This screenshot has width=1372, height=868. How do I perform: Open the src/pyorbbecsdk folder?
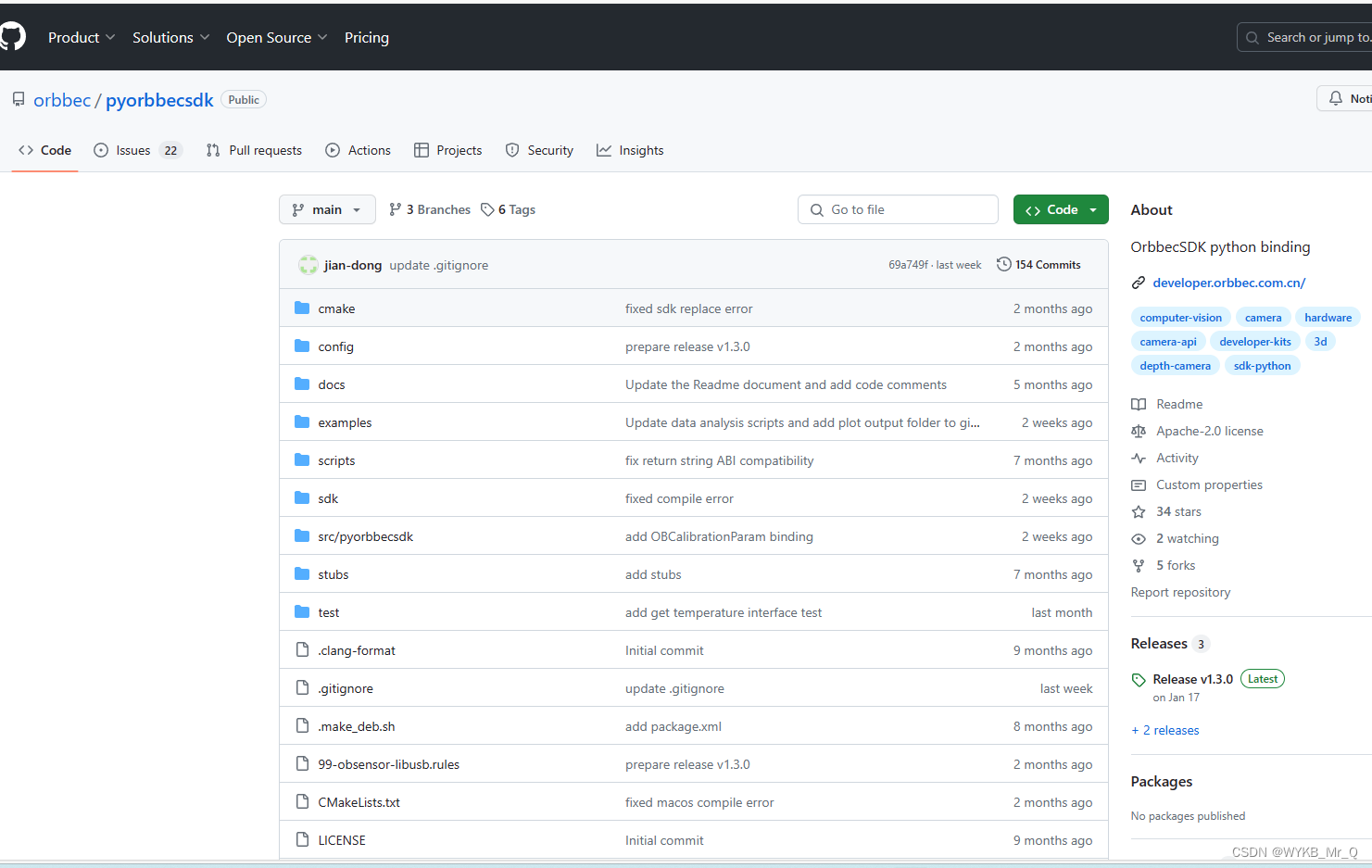365,536
